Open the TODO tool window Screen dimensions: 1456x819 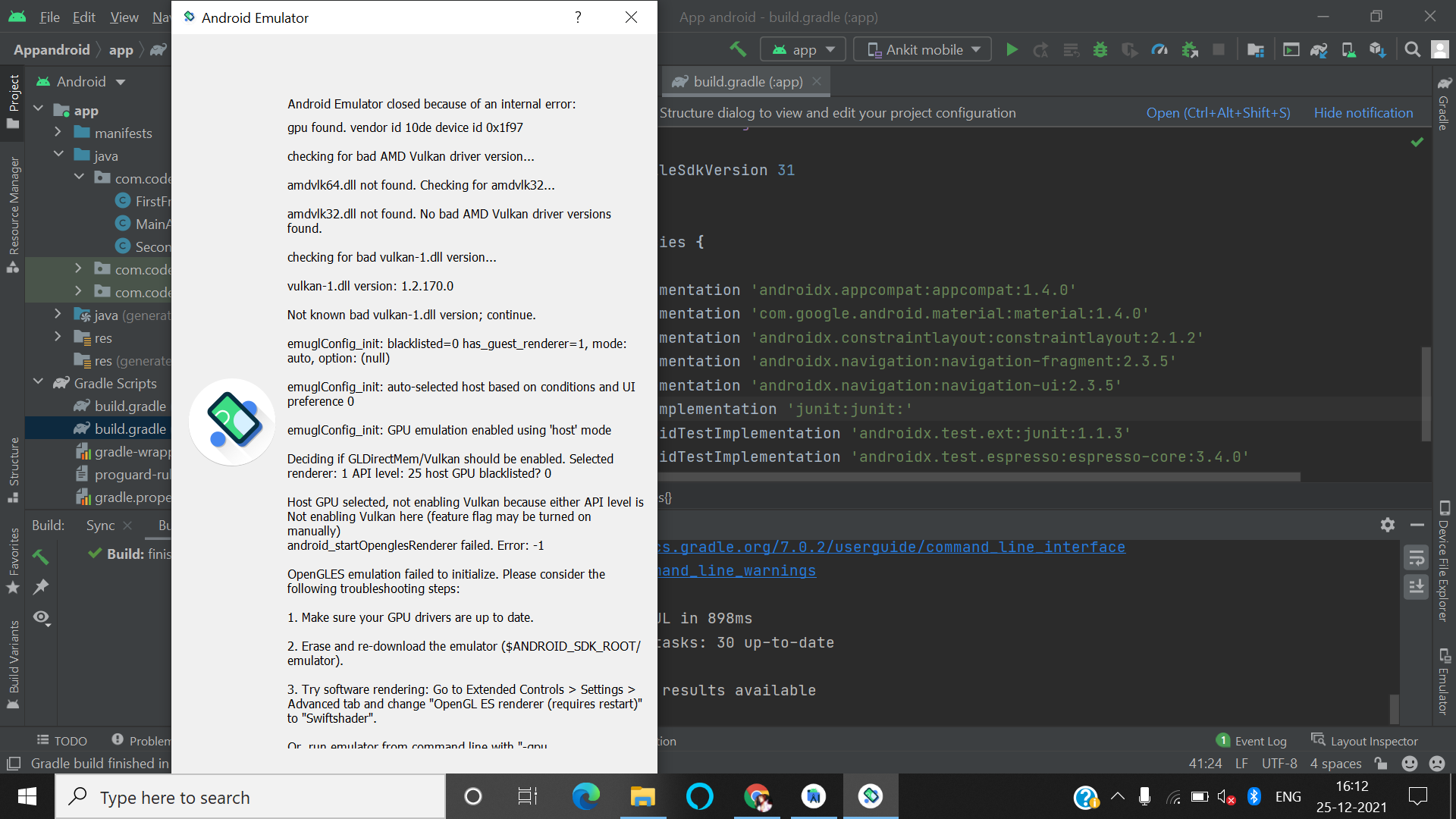[x=62, y=741]
